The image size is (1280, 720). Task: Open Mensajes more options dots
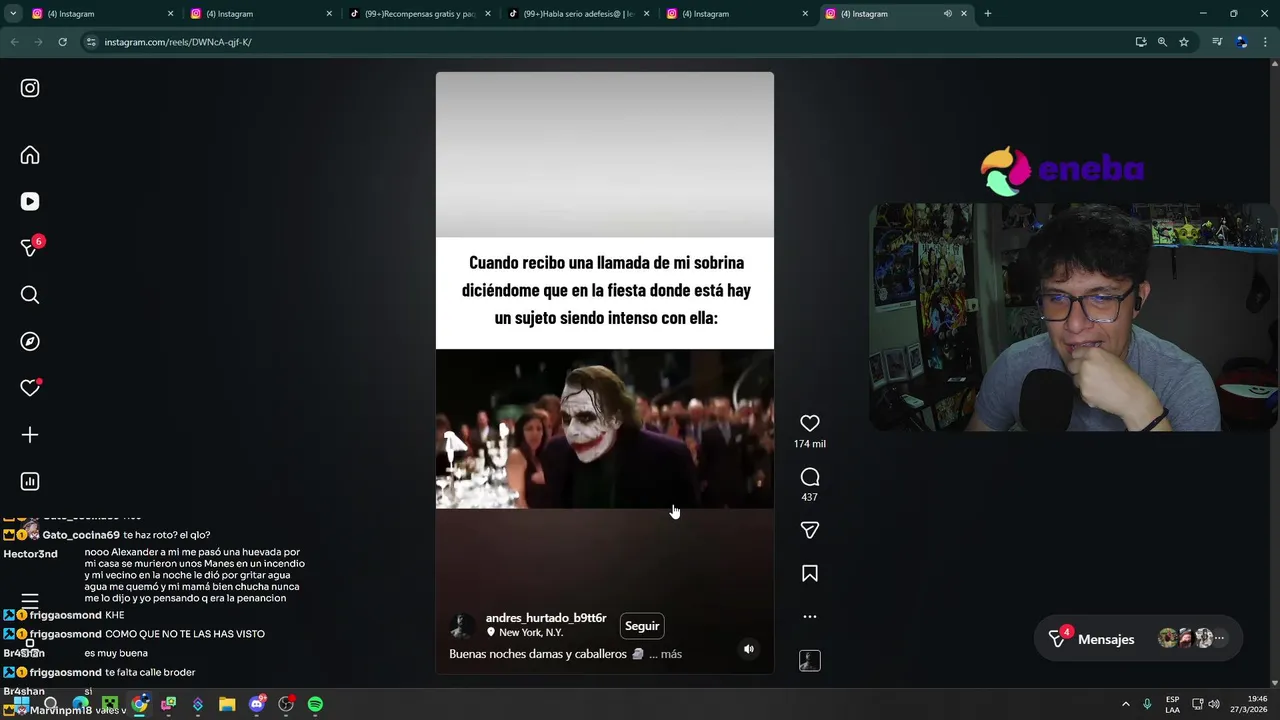coord(1219,638)
